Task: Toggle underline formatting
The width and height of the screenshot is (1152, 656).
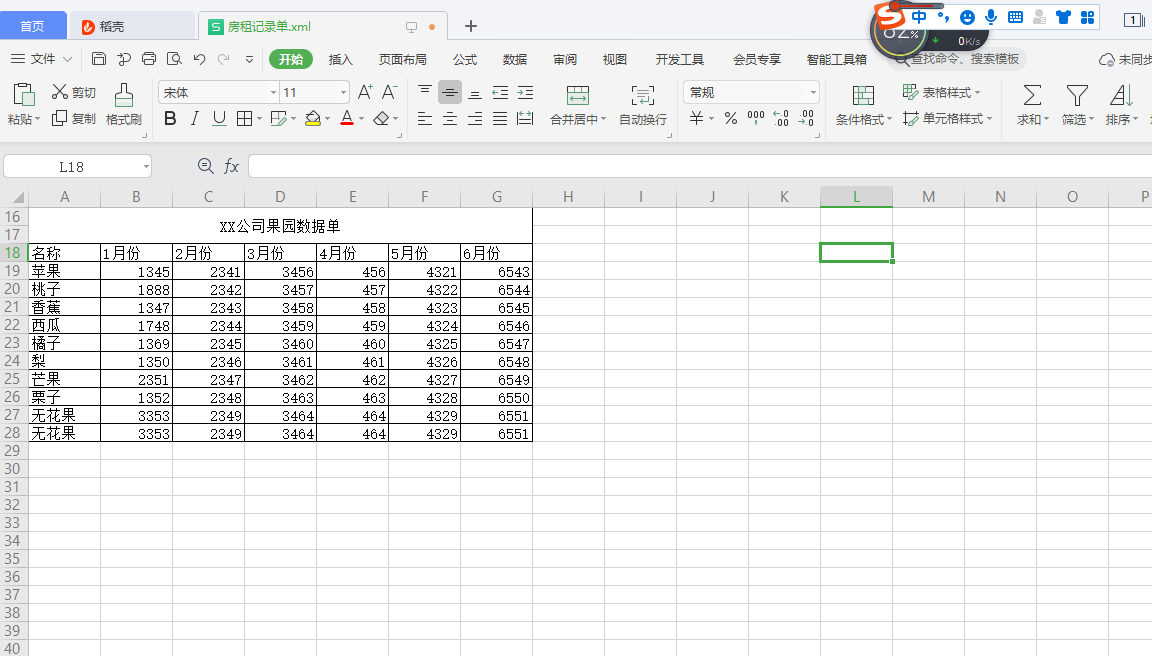Action: 219,118
